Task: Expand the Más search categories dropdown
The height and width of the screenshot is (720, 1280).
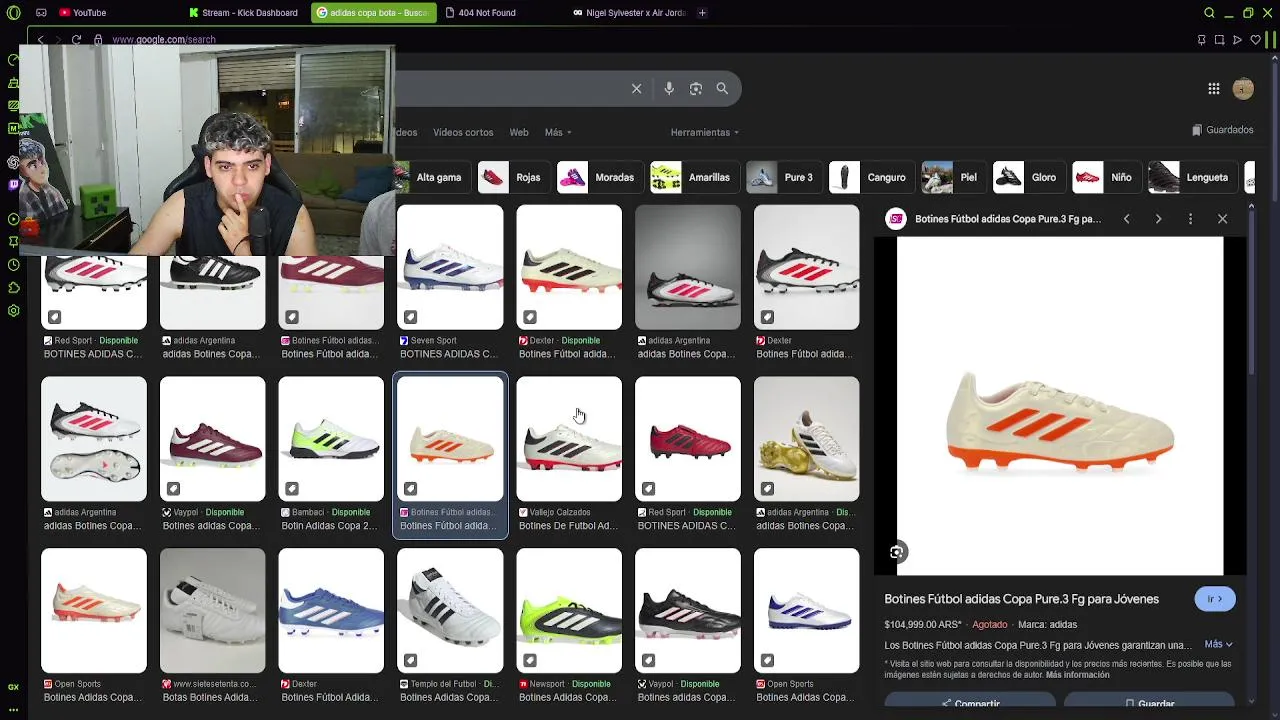Action: tap(558, 132)
